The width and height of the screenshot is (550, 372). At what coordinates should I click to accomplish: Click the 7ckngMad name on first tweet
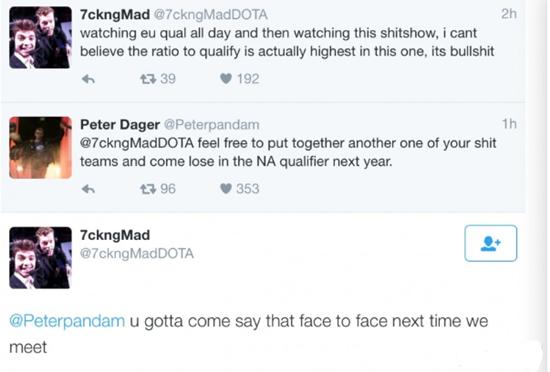(x=115, y=14)
